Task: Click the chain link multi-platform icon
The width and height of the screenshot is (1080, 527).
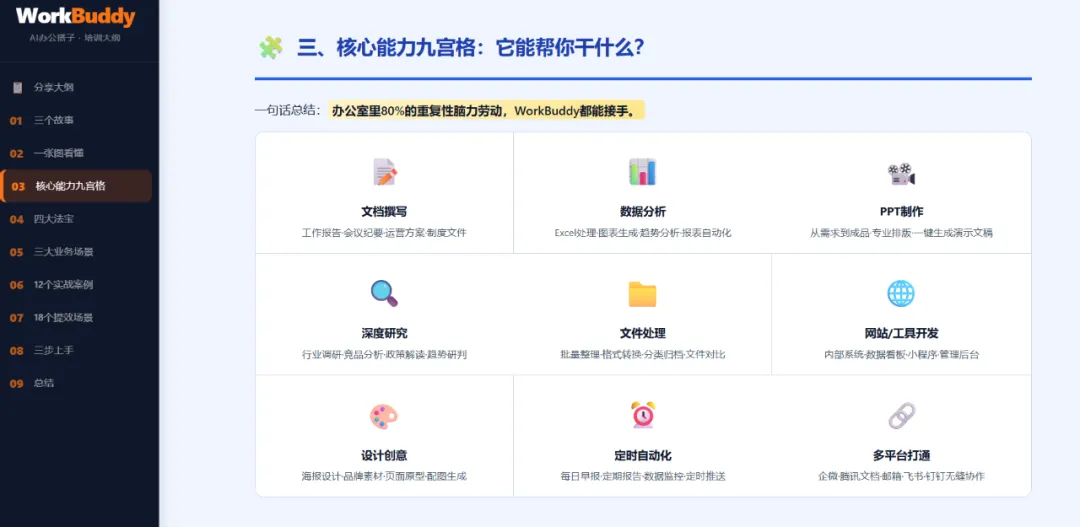Action: pos(901,416)
